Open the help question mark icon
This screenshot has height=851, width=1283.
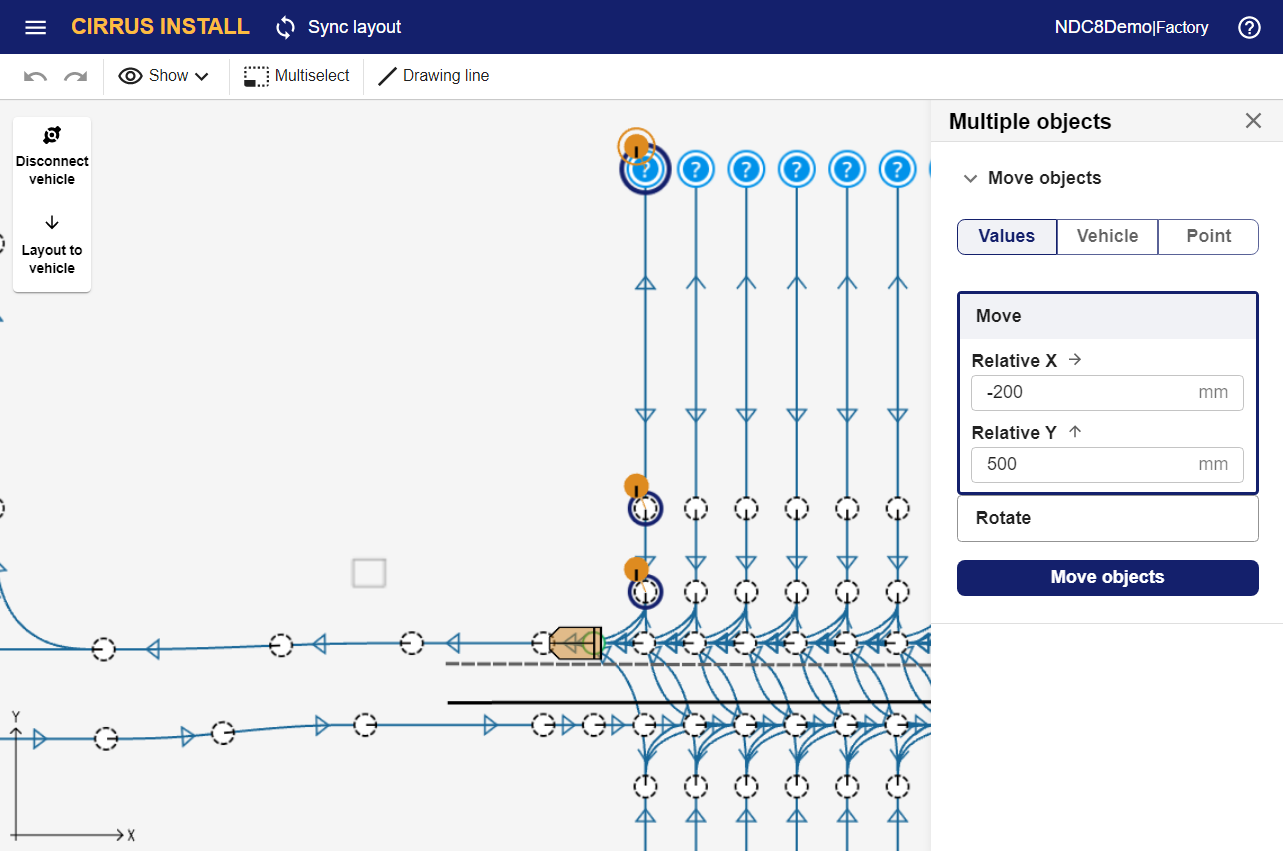(x=1249, y=27)
